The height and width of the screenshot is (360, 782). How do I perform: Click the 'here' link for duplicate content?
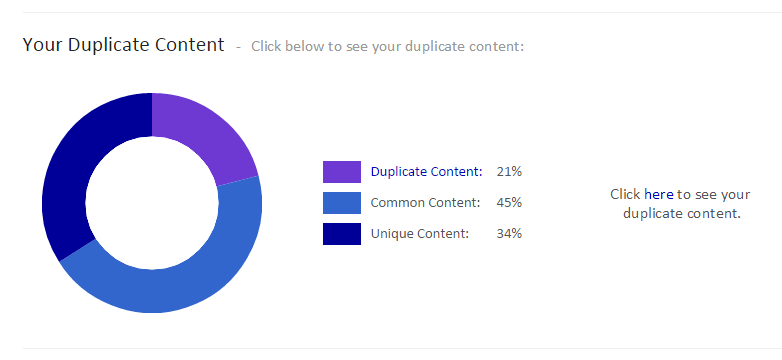(658, 194)
